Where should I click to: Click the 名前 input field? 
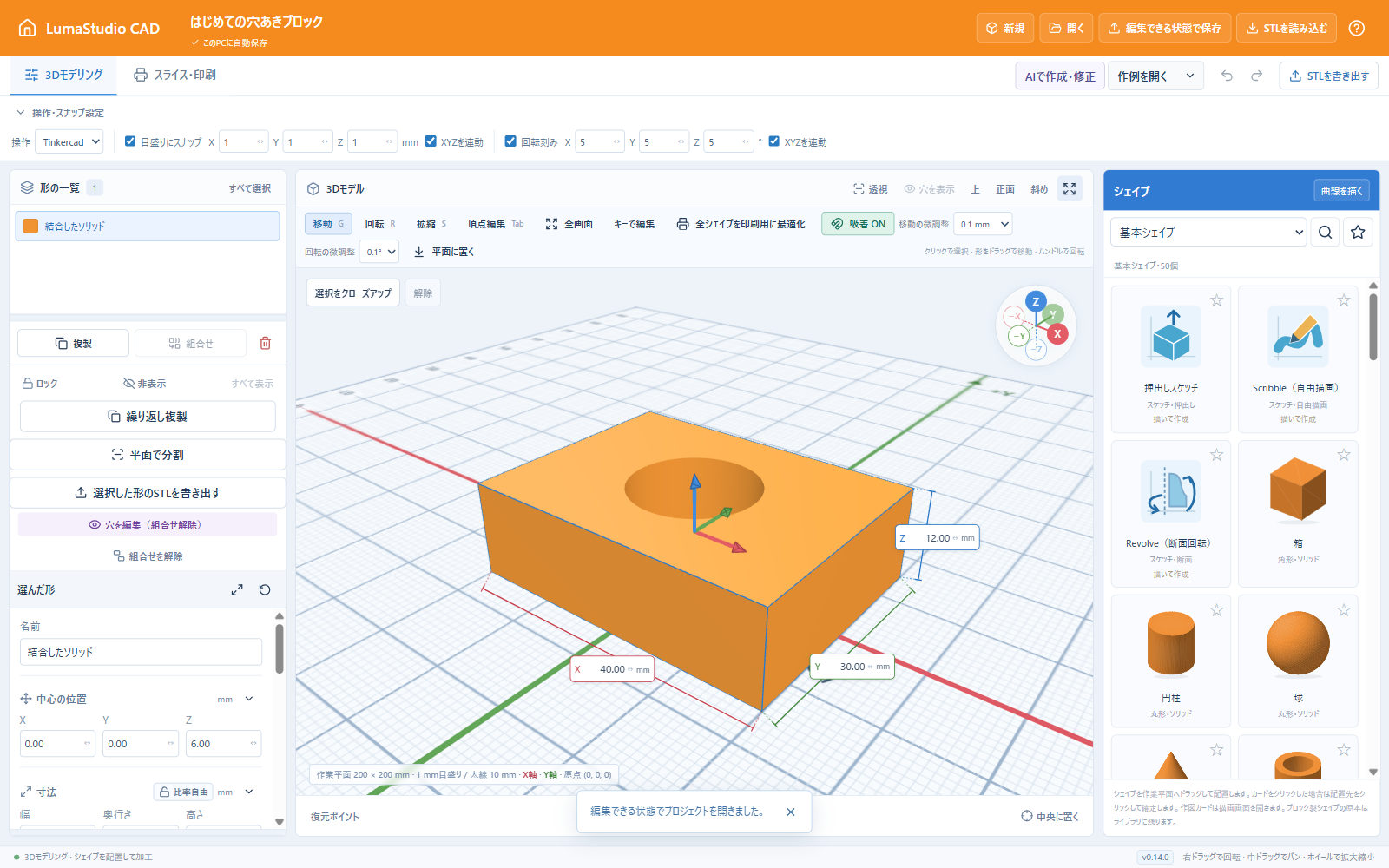[141, 652]
